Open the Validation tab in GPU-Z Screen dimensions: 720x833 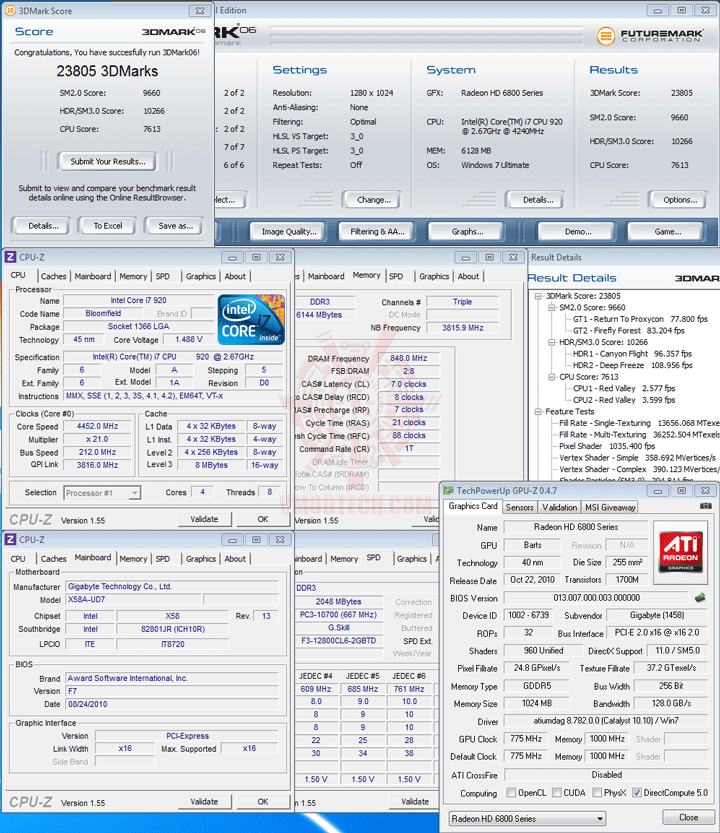click(x=559, y=507)
